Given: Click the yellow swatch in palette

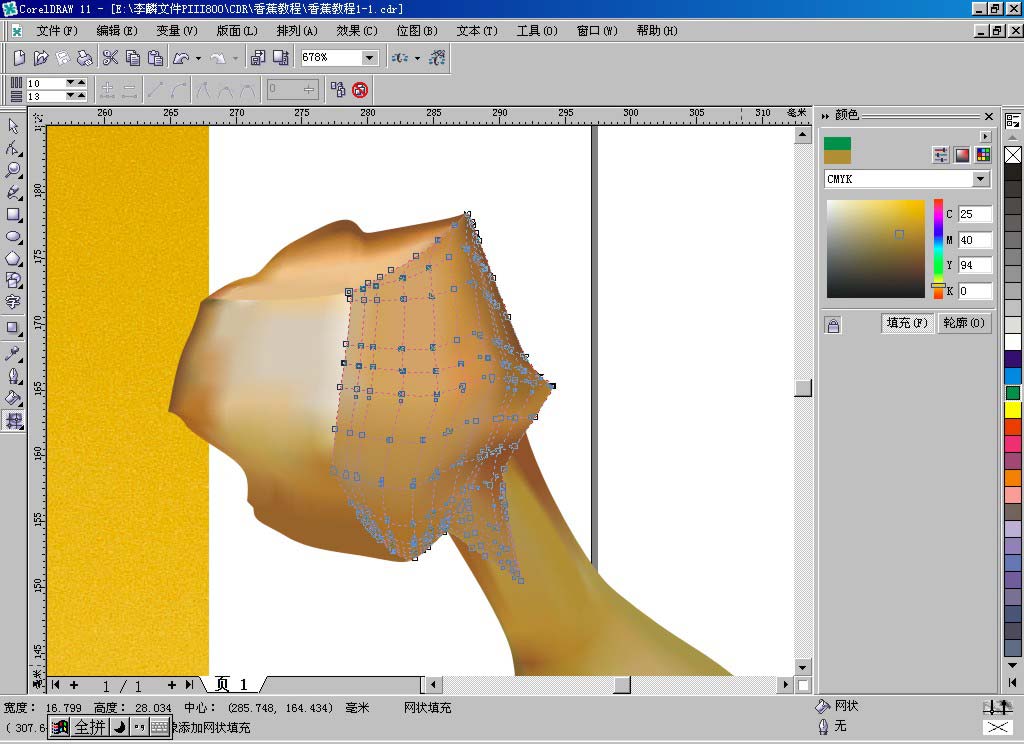Looking at the screenshot, I should pyautogui.click(x=1013, y=410).
